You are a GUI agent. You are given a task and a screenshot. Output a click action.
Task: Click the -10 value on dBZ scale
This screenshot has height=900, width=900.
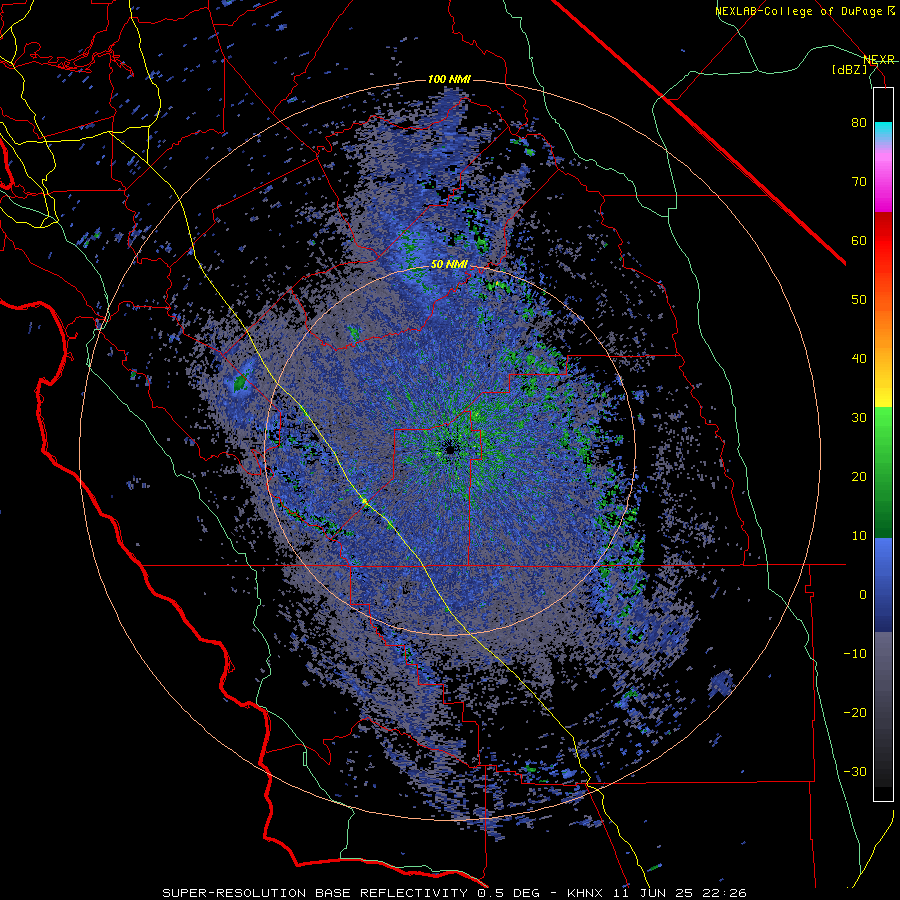(x=855, y=654)
